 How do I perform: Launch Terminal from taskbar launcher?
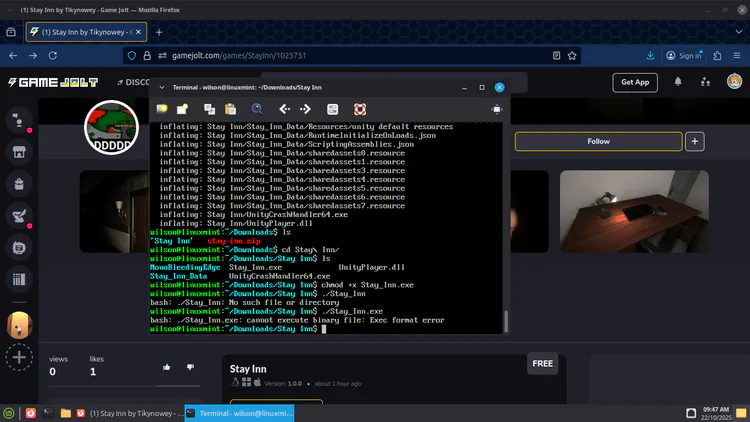pos(48,413)
